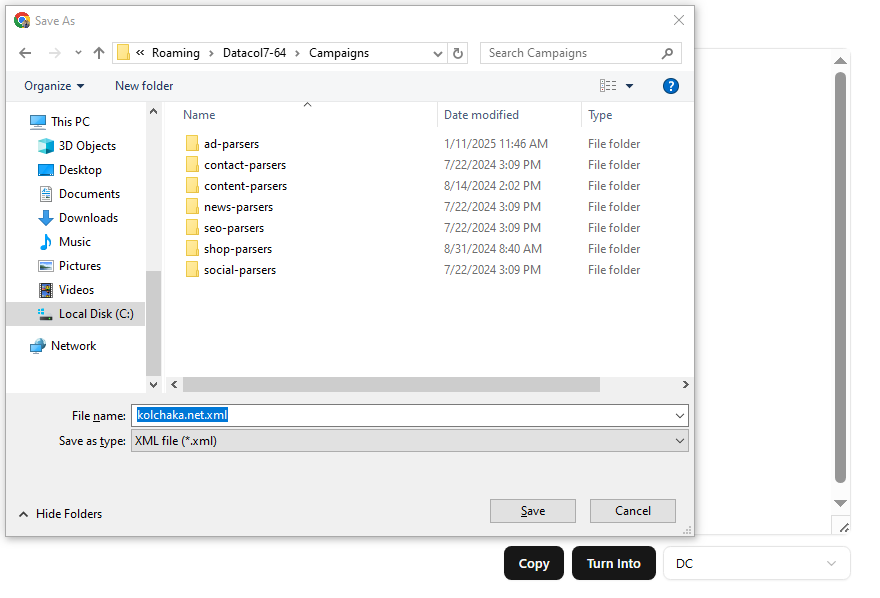This screenshot has height=598, width=880.
Task: Select the content-parsers folder
Action: (245, 186)
